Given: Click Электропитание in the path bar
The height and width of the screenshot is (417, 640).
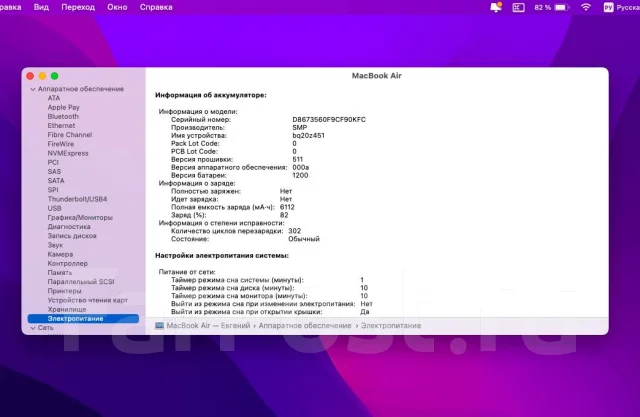Looking at the screenshot, I should (391, 326).
